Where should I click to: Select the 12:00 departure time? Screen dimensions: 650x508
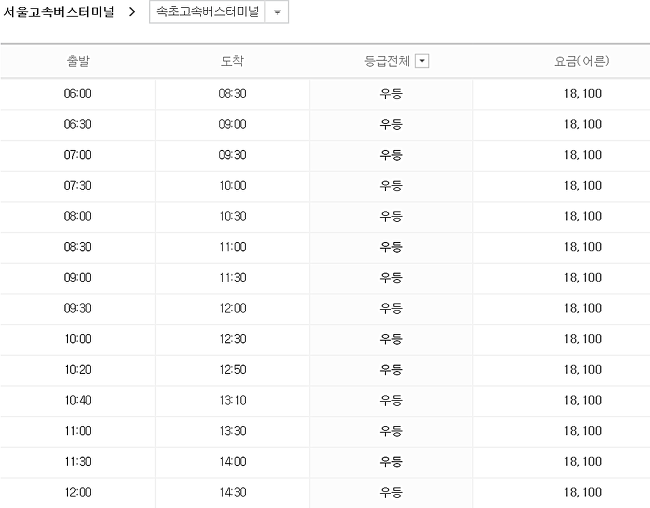pos(78,492)
